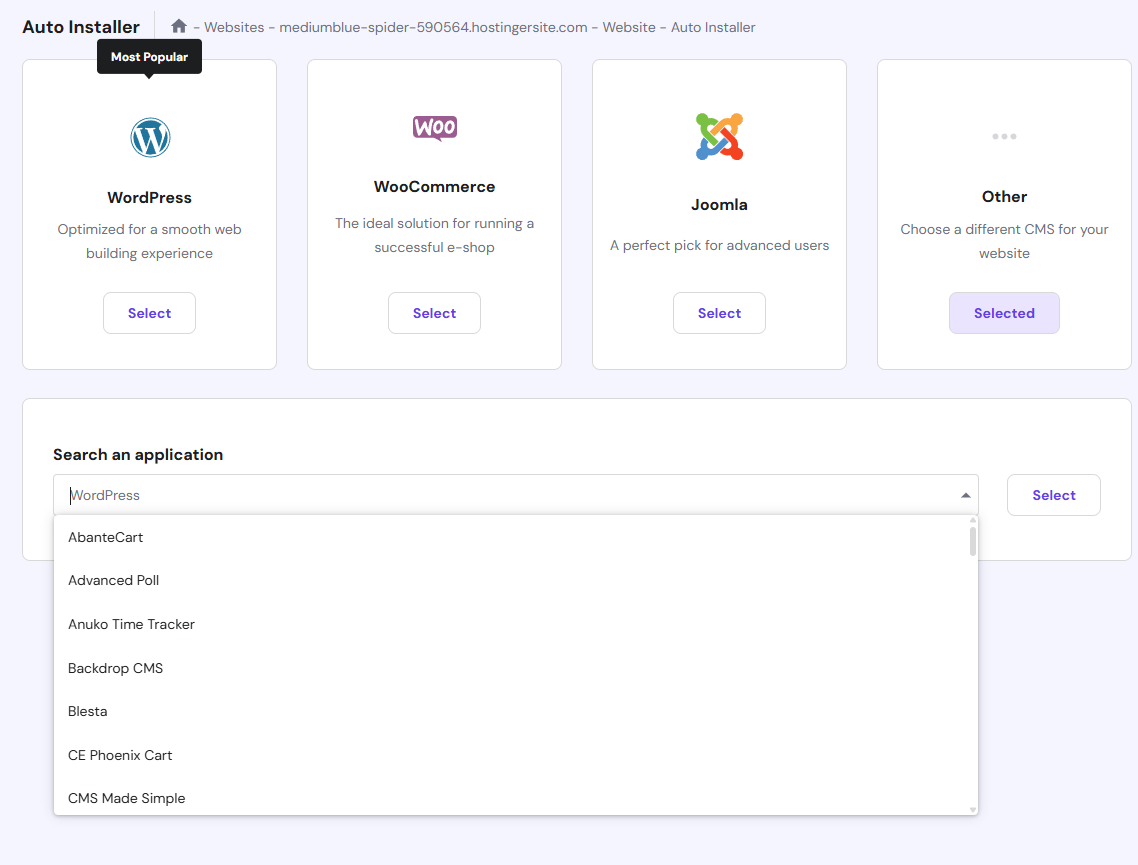Pick Anuko Time Tracker option
Screen dimensions: 1138x865
[x=515, y=624]
